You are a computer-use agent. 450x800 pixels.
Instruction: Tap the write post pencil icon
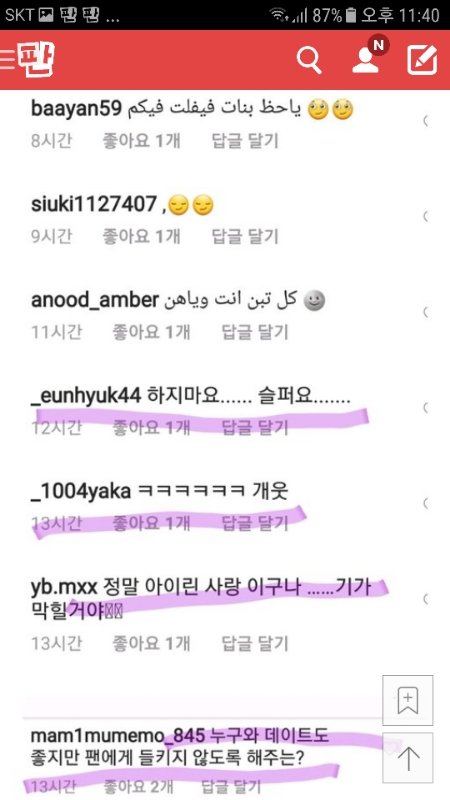422,60
